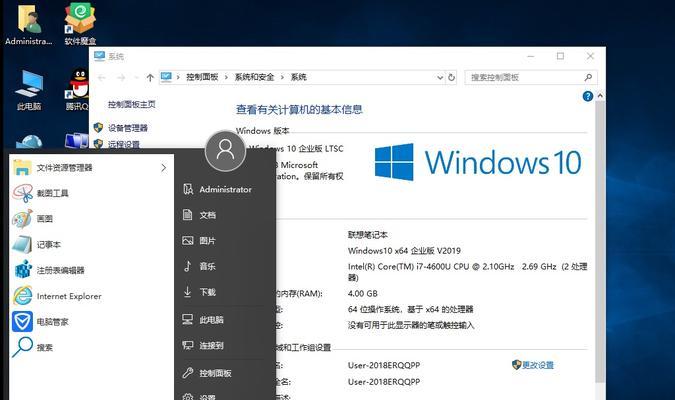Click the 更改设置 link
The height and width of the screenshot is (400, 675).
coord(538,365)
